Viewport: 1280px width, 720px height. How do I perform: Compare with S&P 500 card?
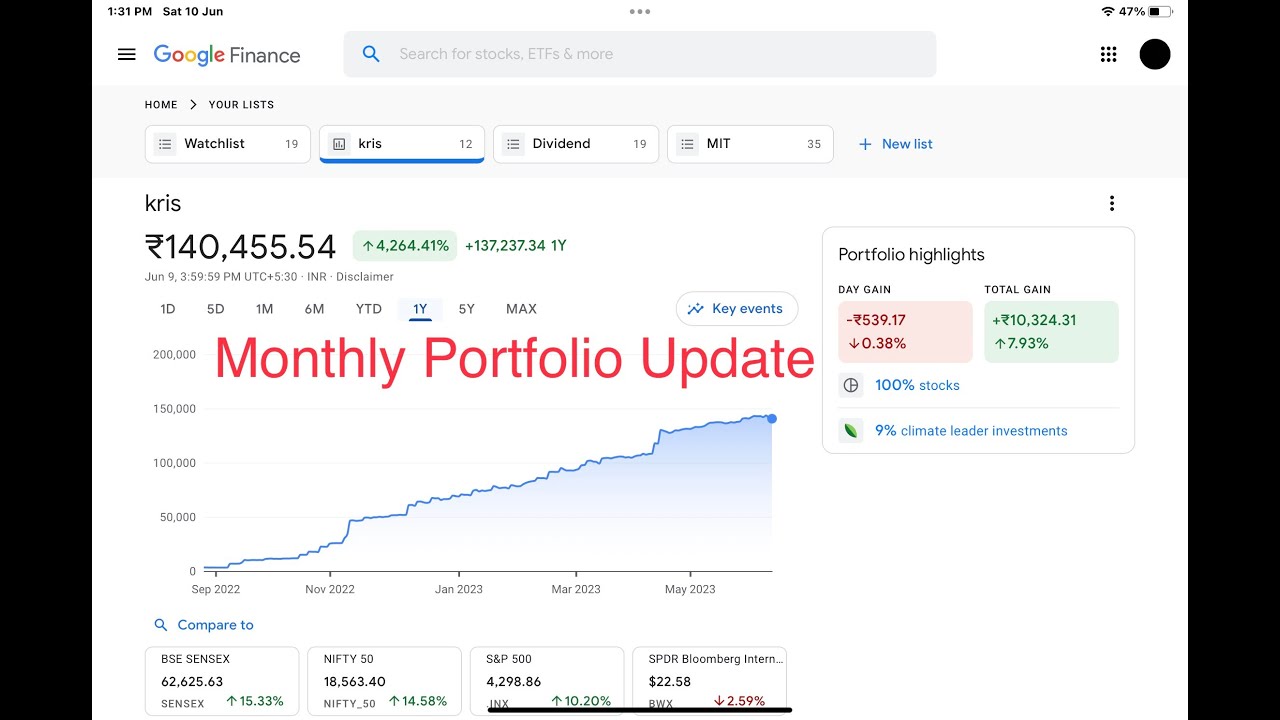tap(547, 681)
